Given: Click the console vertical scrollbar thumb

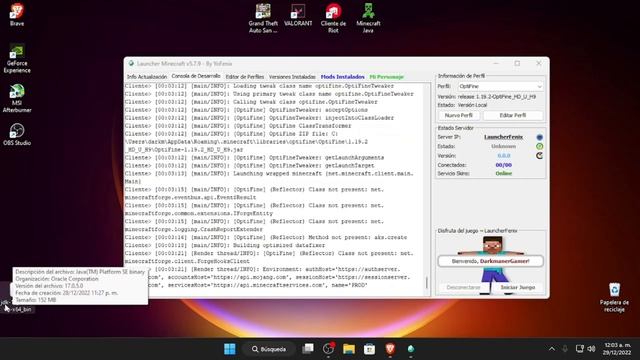Looking at the screenshot, I should click(427, 282).
